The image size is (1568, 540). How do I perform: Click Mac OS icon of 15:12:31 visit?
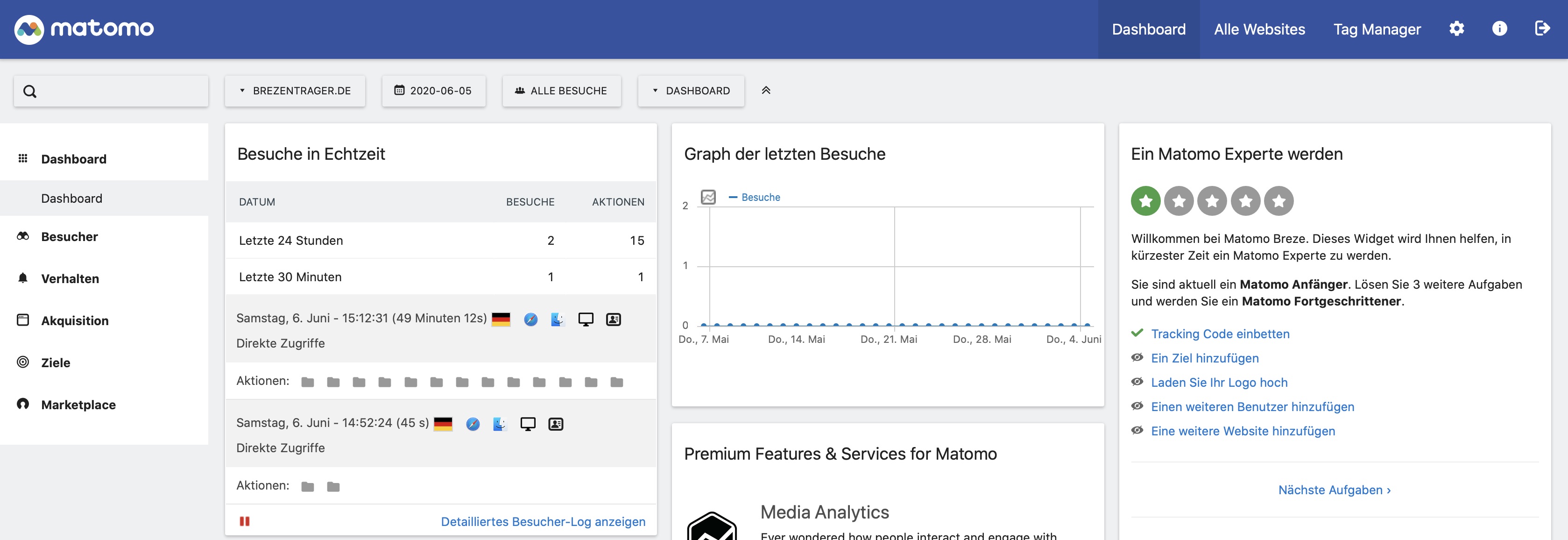click(x=558, y=320)
